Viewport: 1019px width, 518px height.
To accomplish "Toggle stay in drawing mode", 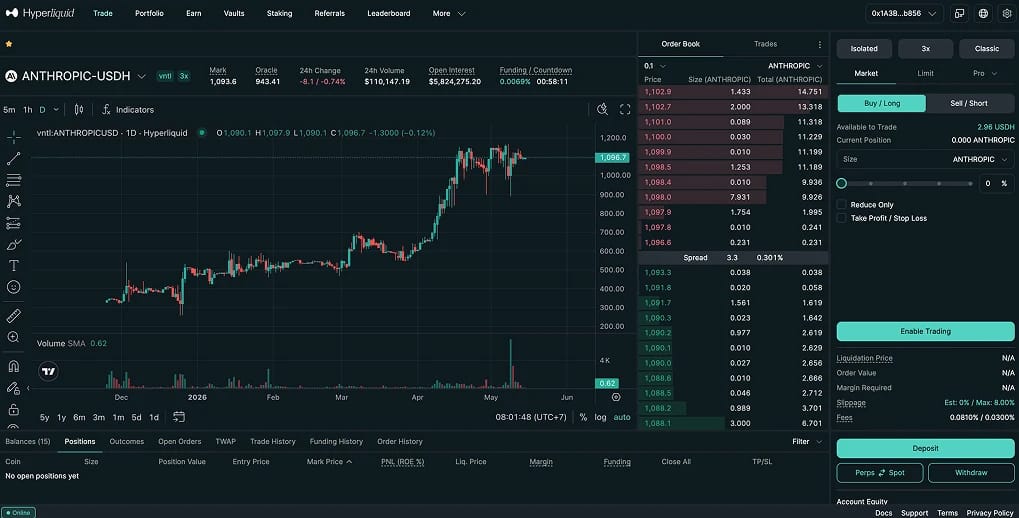I will 14,388.
